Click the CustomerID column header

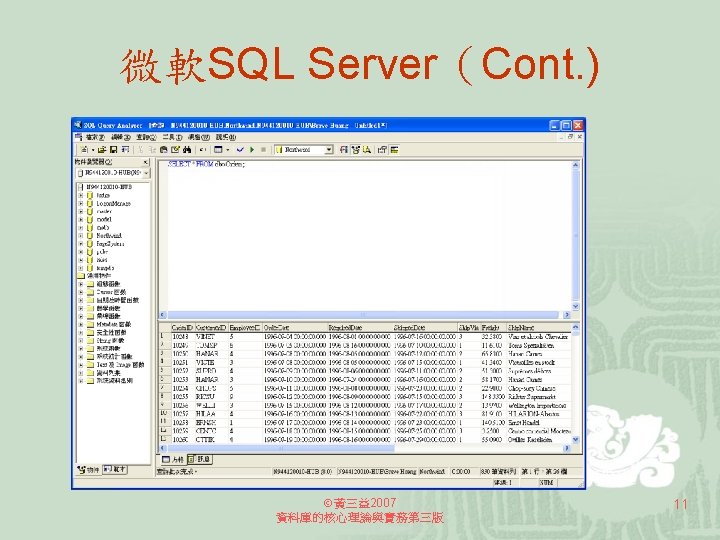point(211,328)
